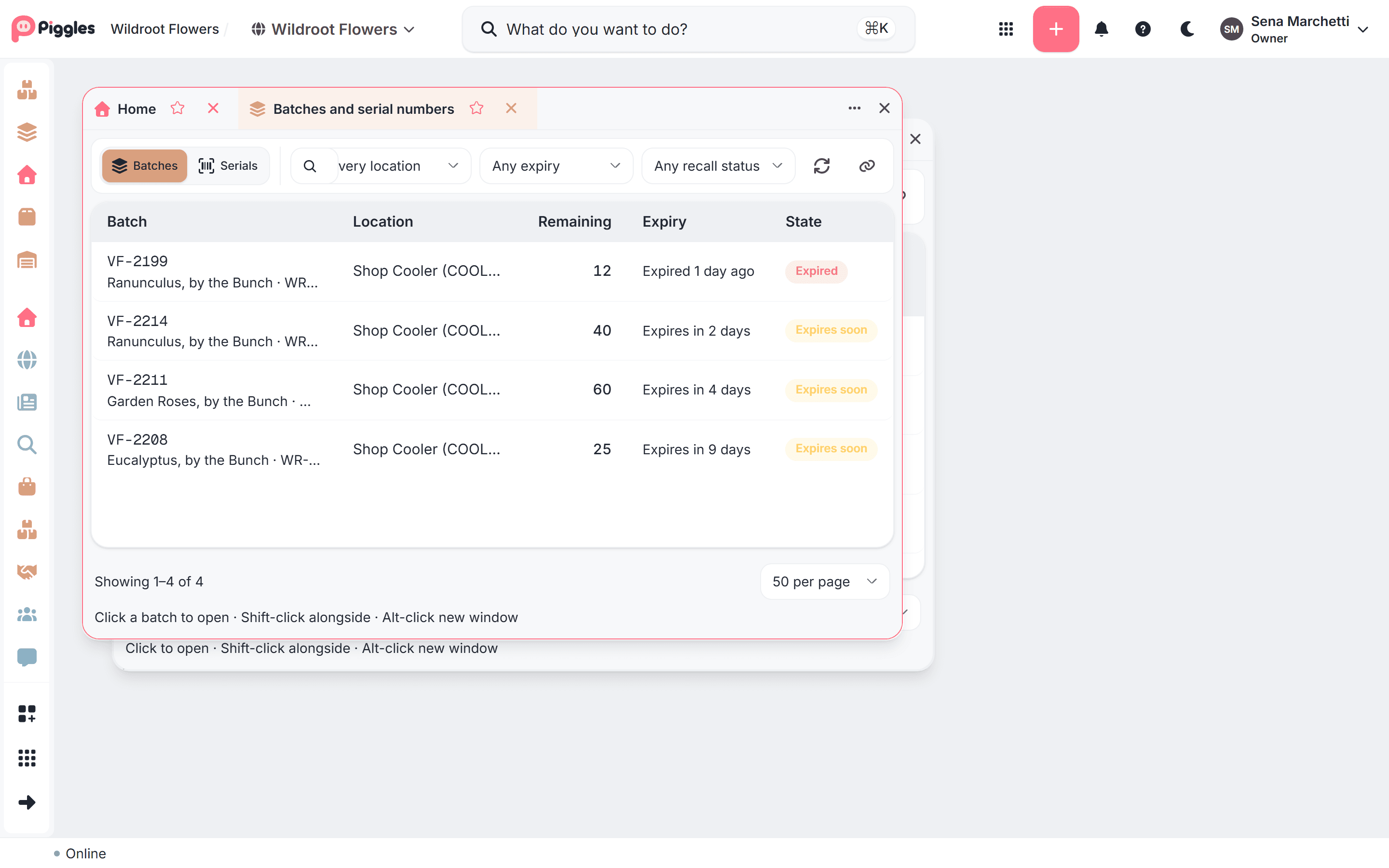Switch the view to Serials
1389x868 pixels.
click(228, 166)
